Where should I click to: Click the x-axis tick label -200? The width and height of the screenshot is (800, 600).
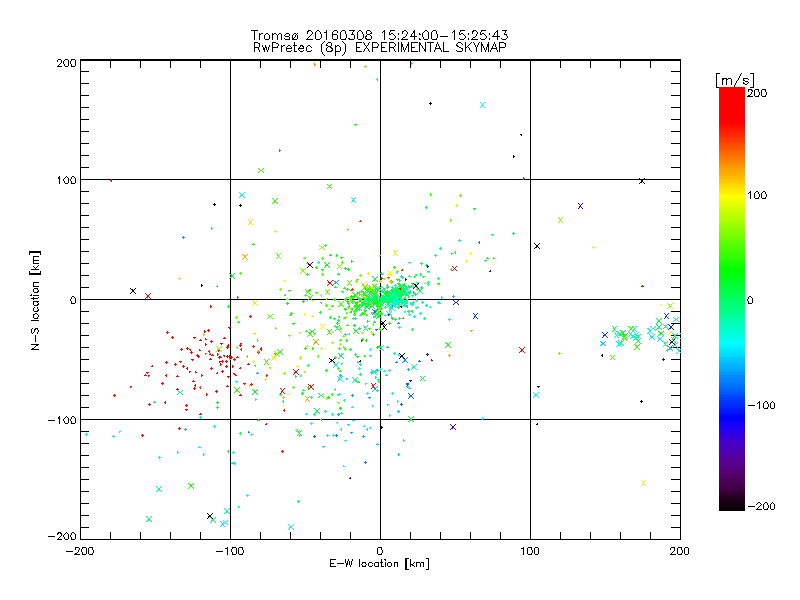pos(80,551)
